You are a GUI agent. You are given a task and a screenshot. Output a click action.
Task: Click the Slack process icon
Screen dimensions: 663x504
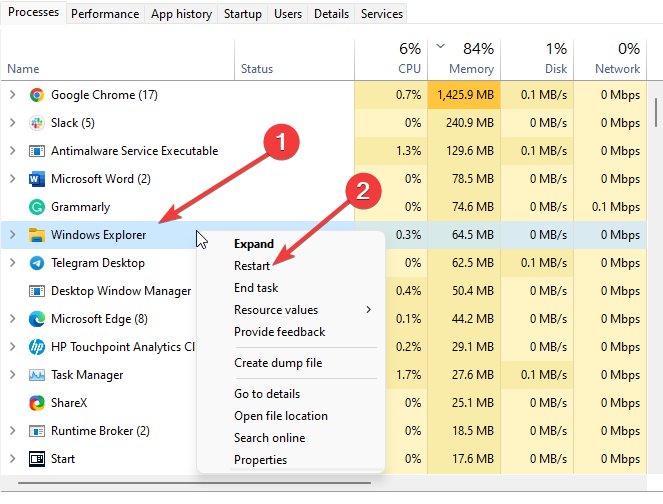click(37, 123)
